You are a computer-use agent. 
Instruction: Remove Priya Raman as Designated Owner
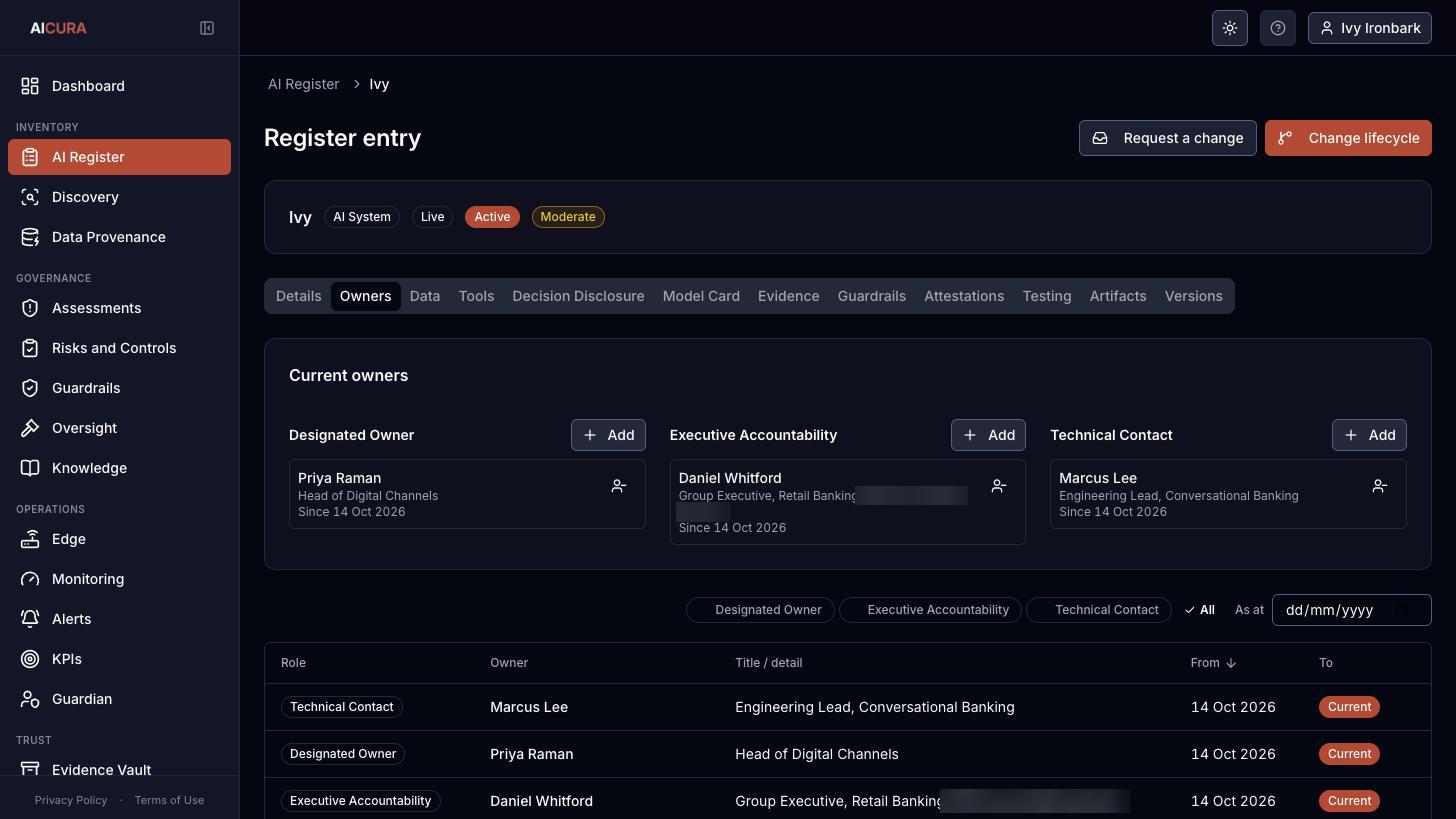click(x=619, y=486)
